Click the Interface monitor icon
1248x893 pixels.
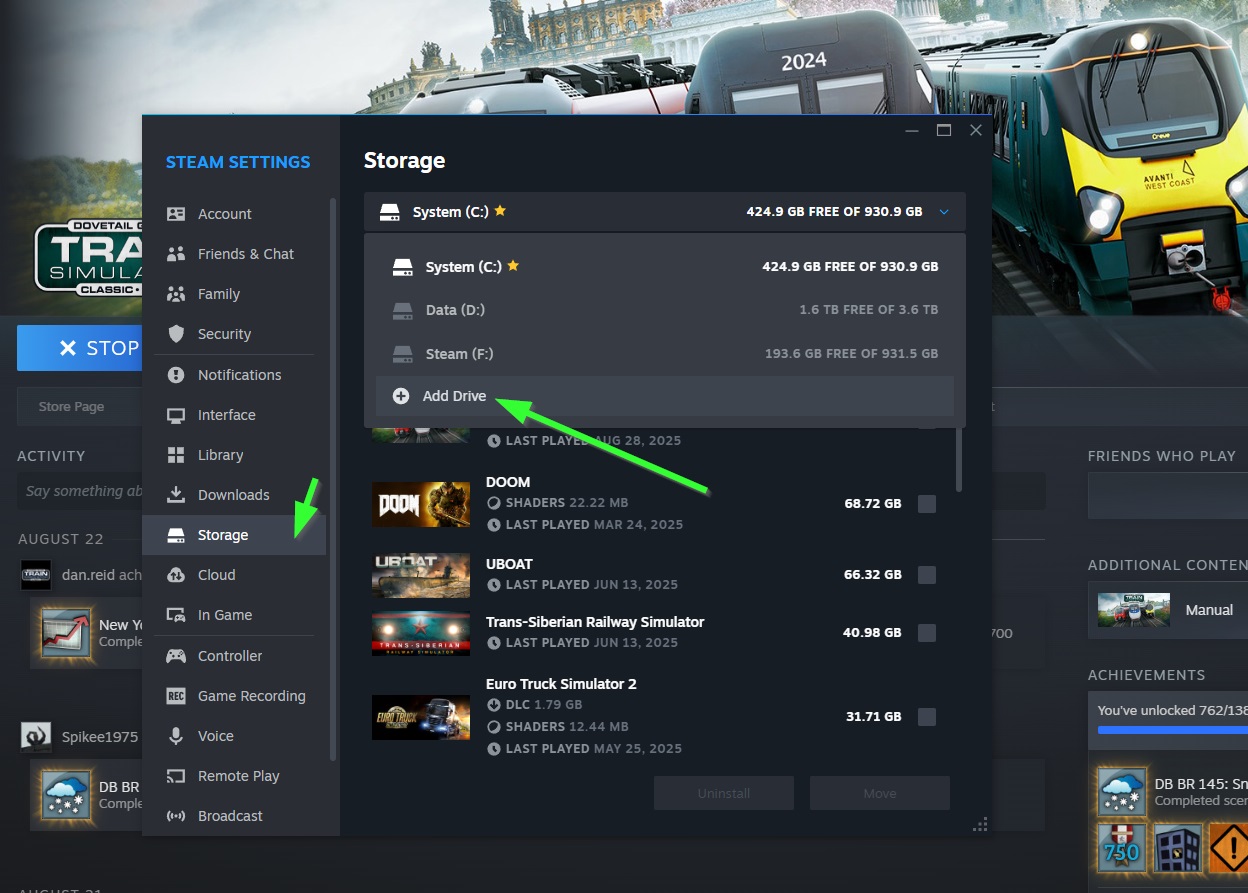pyautogui.click(x=176, y=415)
